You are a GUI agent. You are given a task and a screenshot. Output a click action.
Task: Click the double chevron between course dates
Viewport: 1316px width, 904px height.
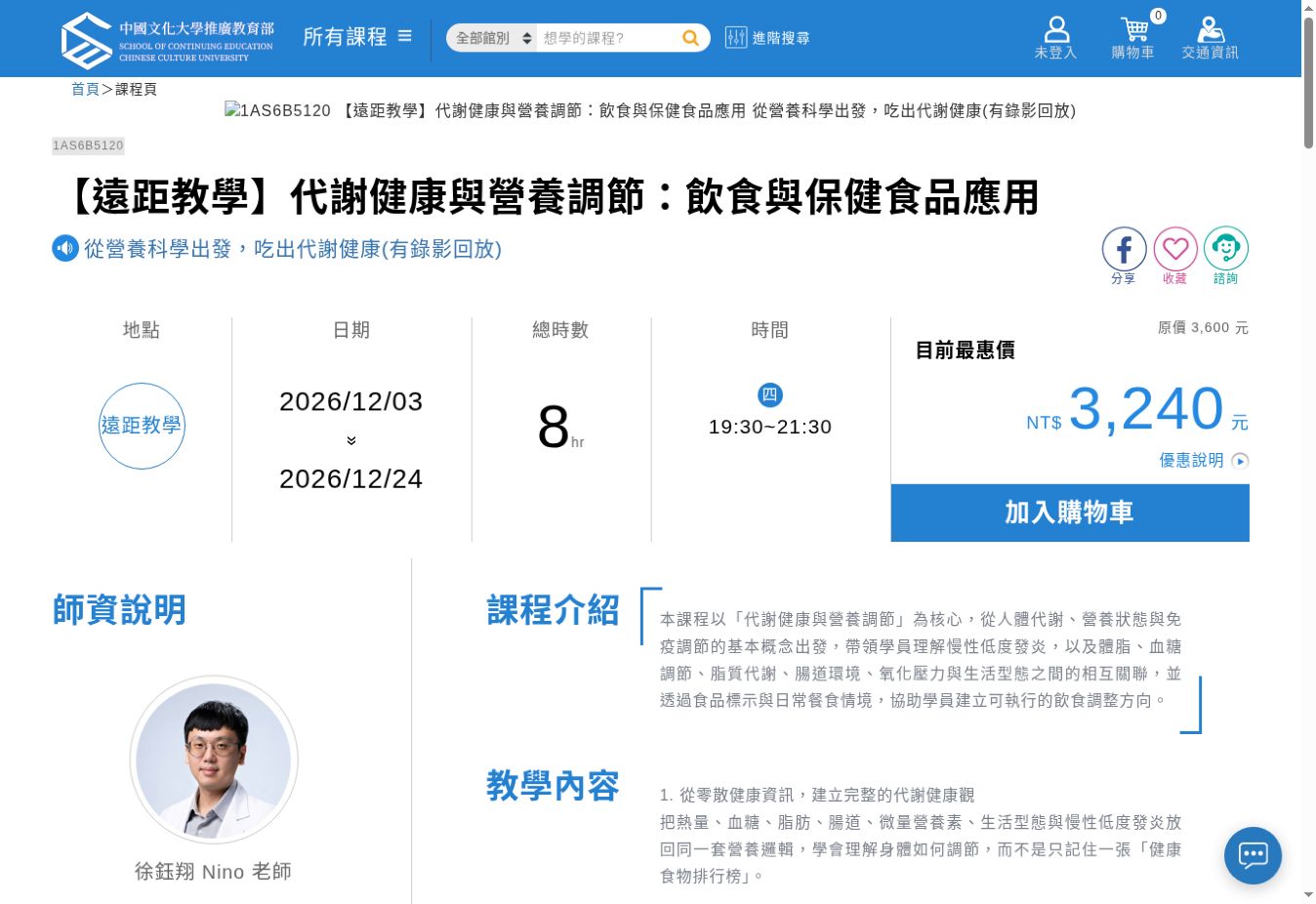[x=351, y=440]
